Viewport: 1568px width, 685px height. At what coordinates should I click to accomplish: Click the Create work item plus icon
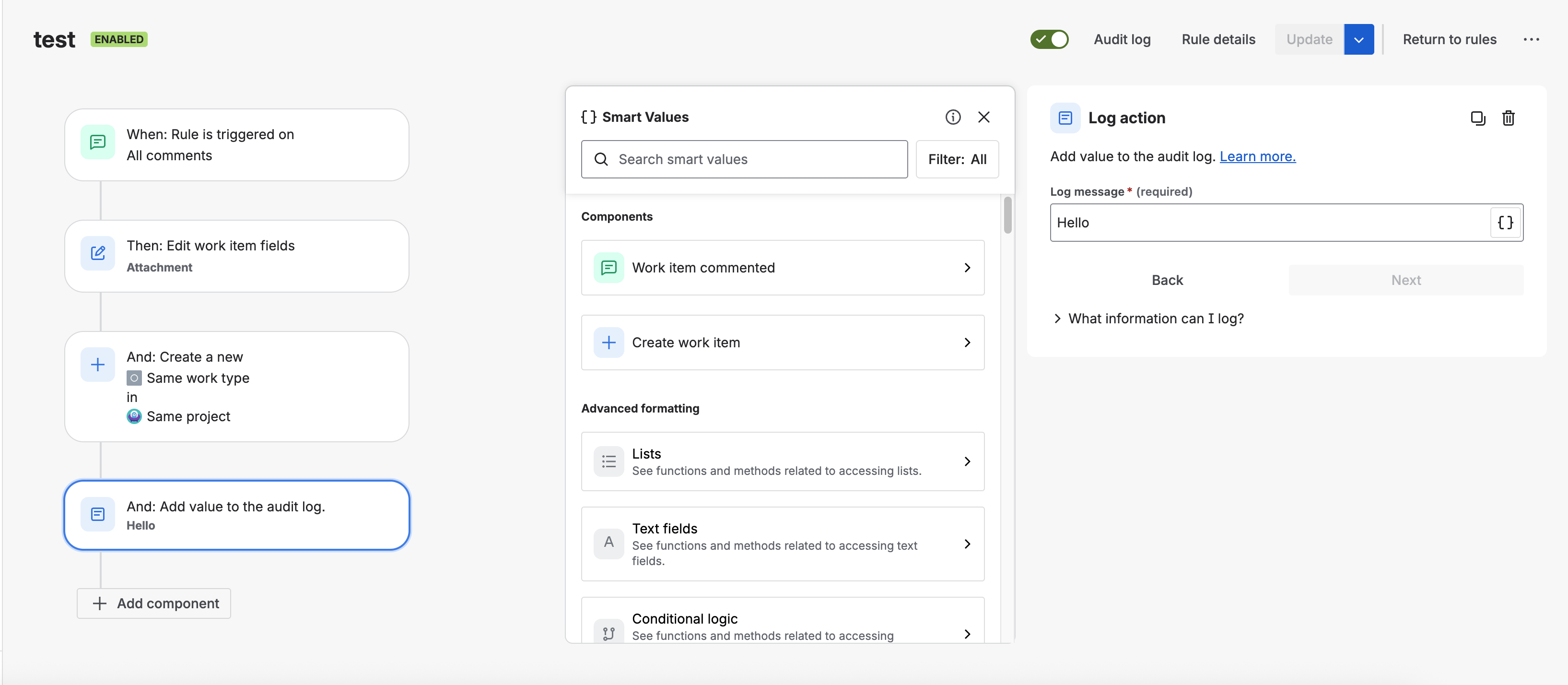(608, 343)
